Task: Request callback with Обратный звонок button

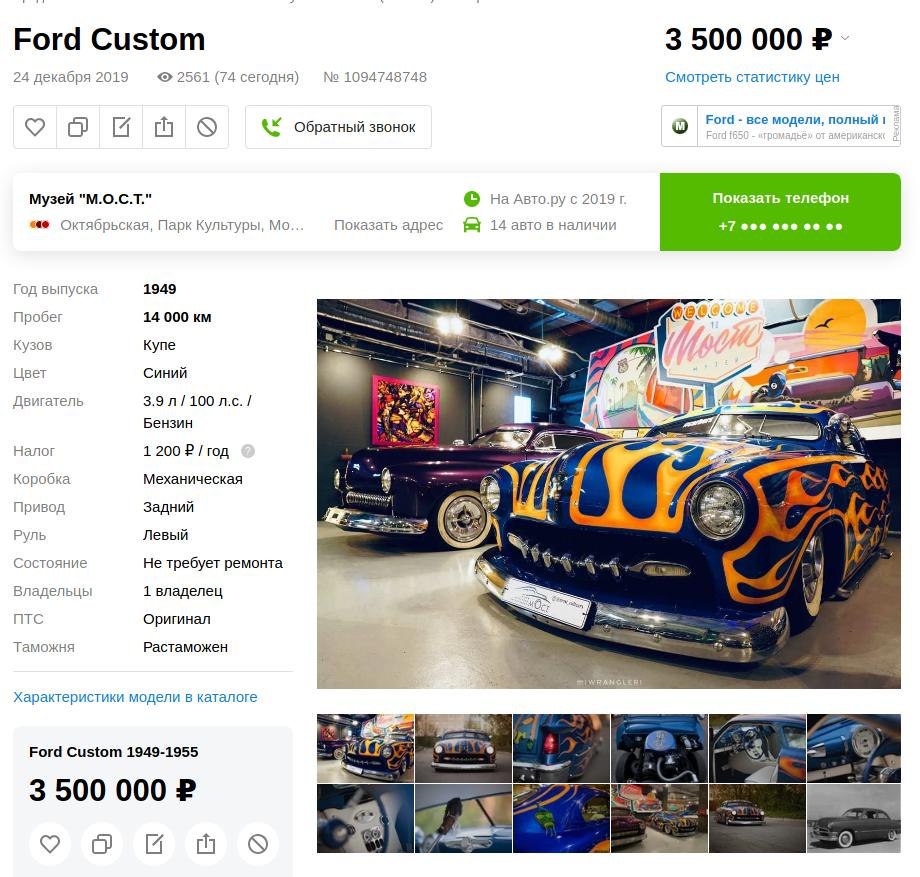Action: tap(339, 127)
